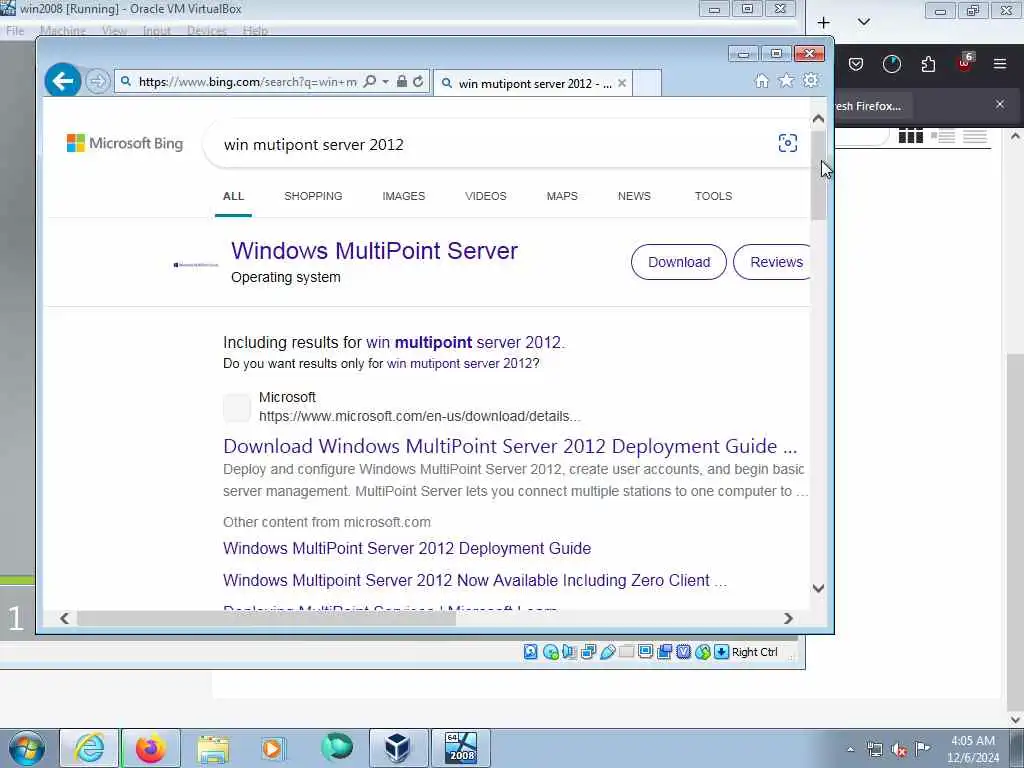Open 'Download Windows MultiPoint Server 2012 Deployment Guide' result
Viewport: 1024px width, 768px height.
pos(510,446)
